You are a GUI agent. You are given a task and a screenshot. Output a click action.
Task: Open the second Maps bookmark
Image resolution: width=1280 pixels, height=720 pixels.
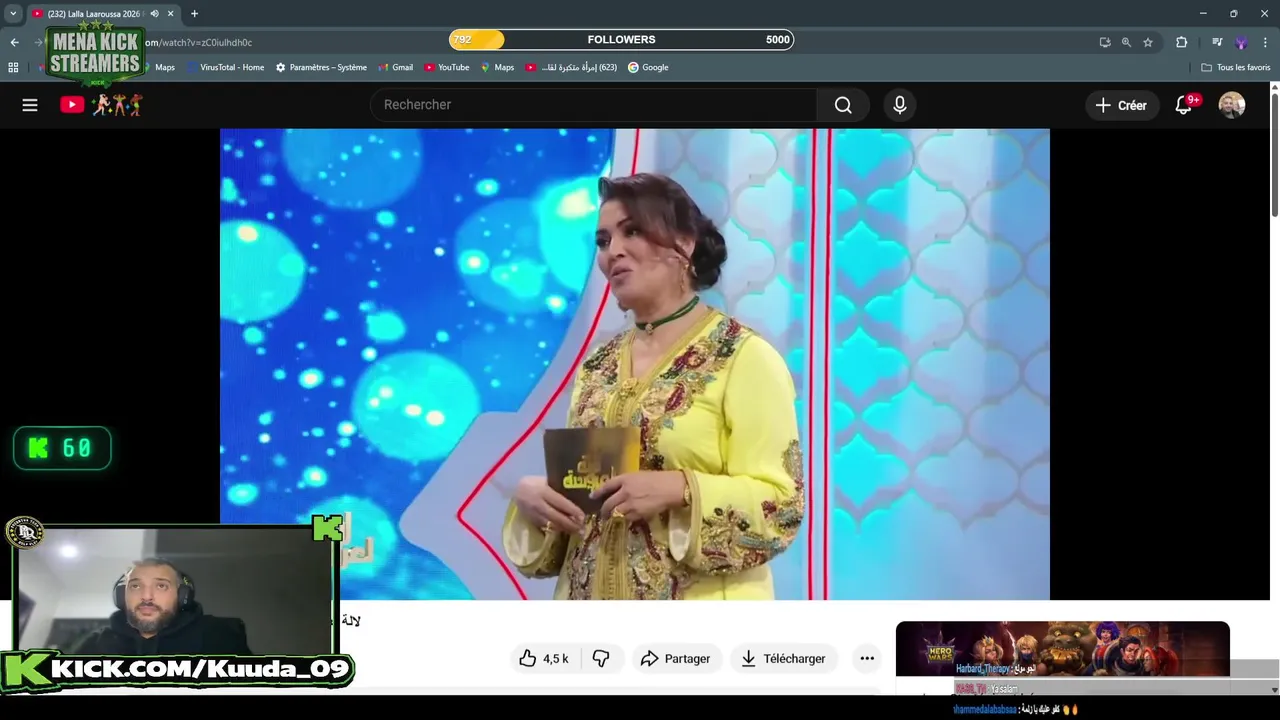(497, 67)
